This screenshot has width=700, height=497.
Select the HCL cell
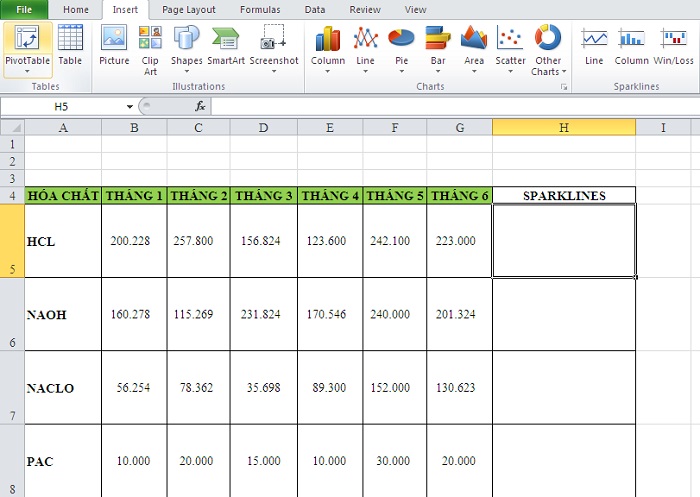point(63,241)
